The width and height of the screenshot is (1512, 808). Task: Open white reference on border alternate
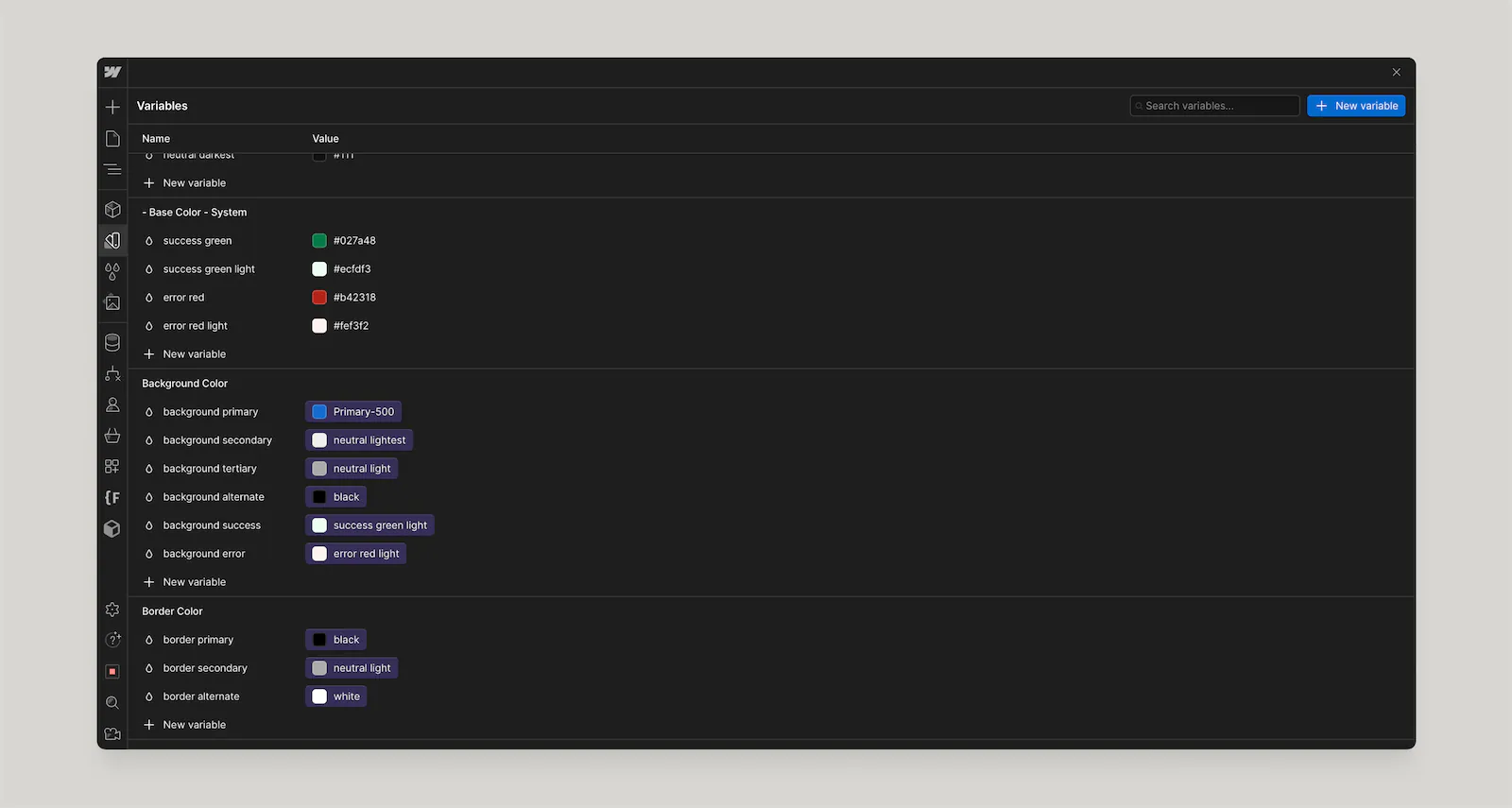click(x=335, y=696)
